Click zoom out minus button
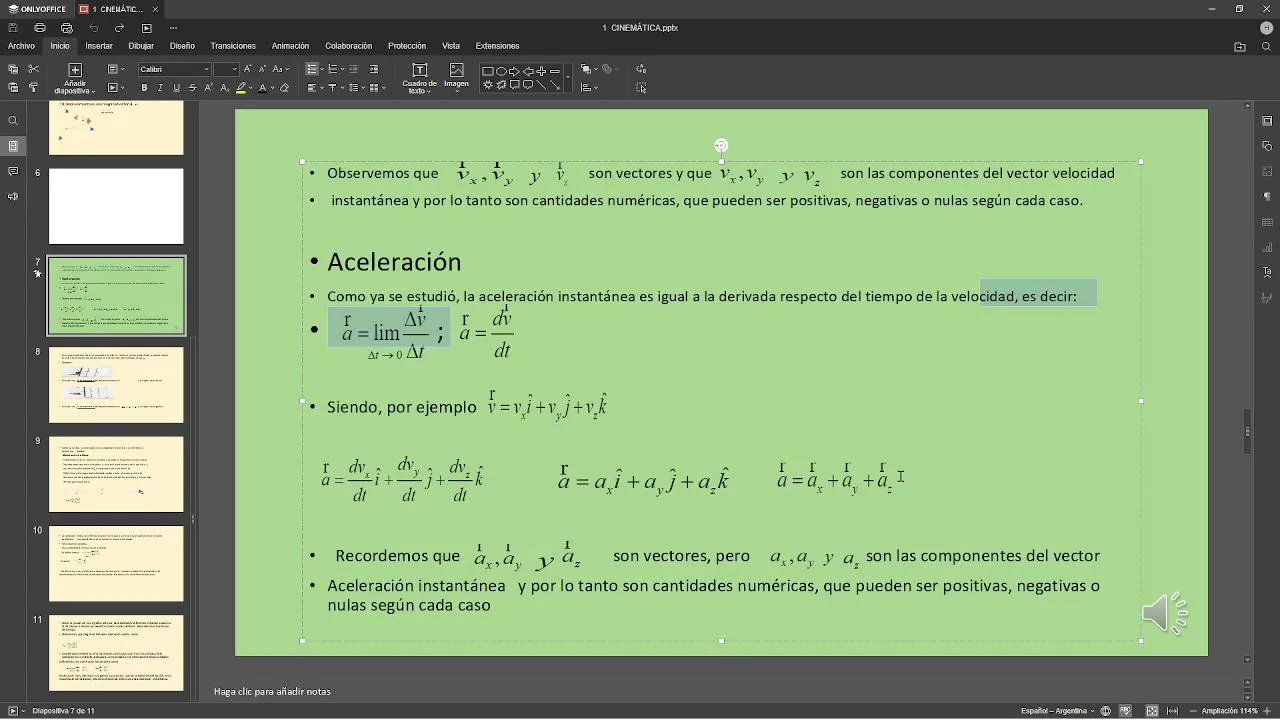The image size is (1280, 720). click(1193, 711)
